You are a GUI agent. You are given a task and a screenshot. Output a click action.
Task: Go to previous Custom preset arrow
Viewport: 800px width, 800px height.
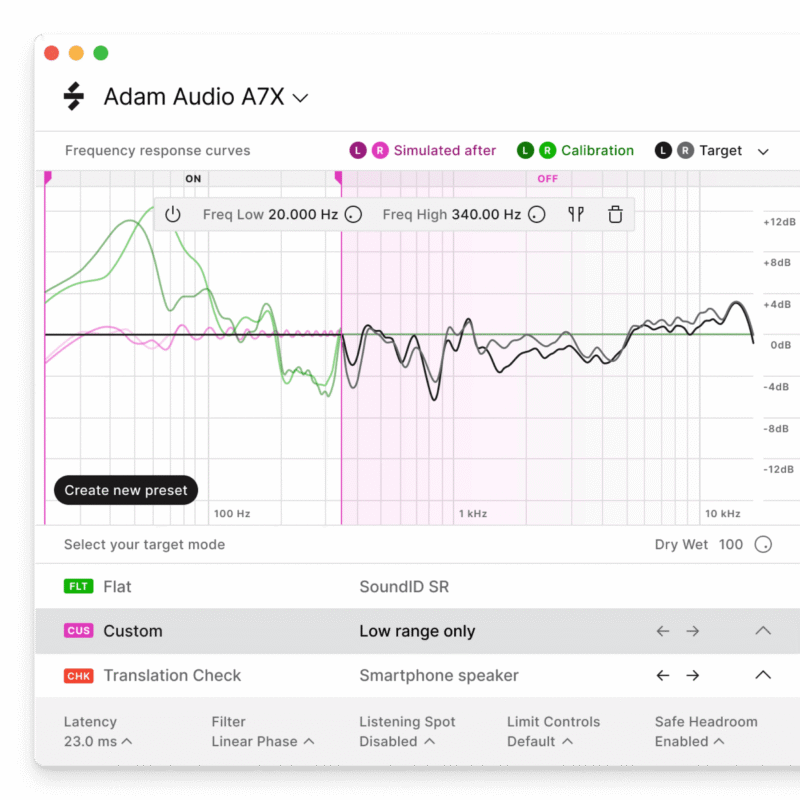(663, 631)
